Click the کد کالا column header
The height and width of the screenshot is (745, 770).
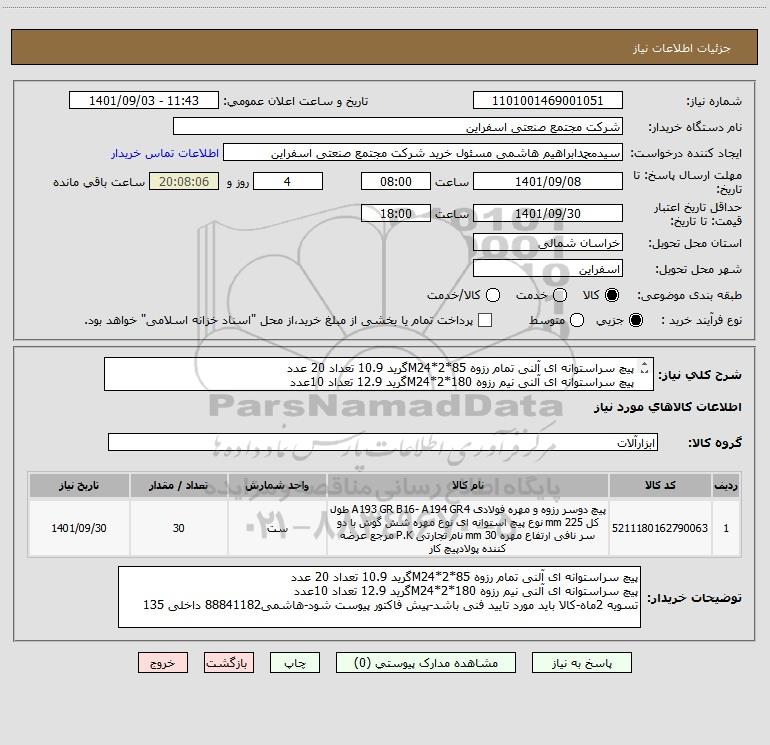coord(660,485)
